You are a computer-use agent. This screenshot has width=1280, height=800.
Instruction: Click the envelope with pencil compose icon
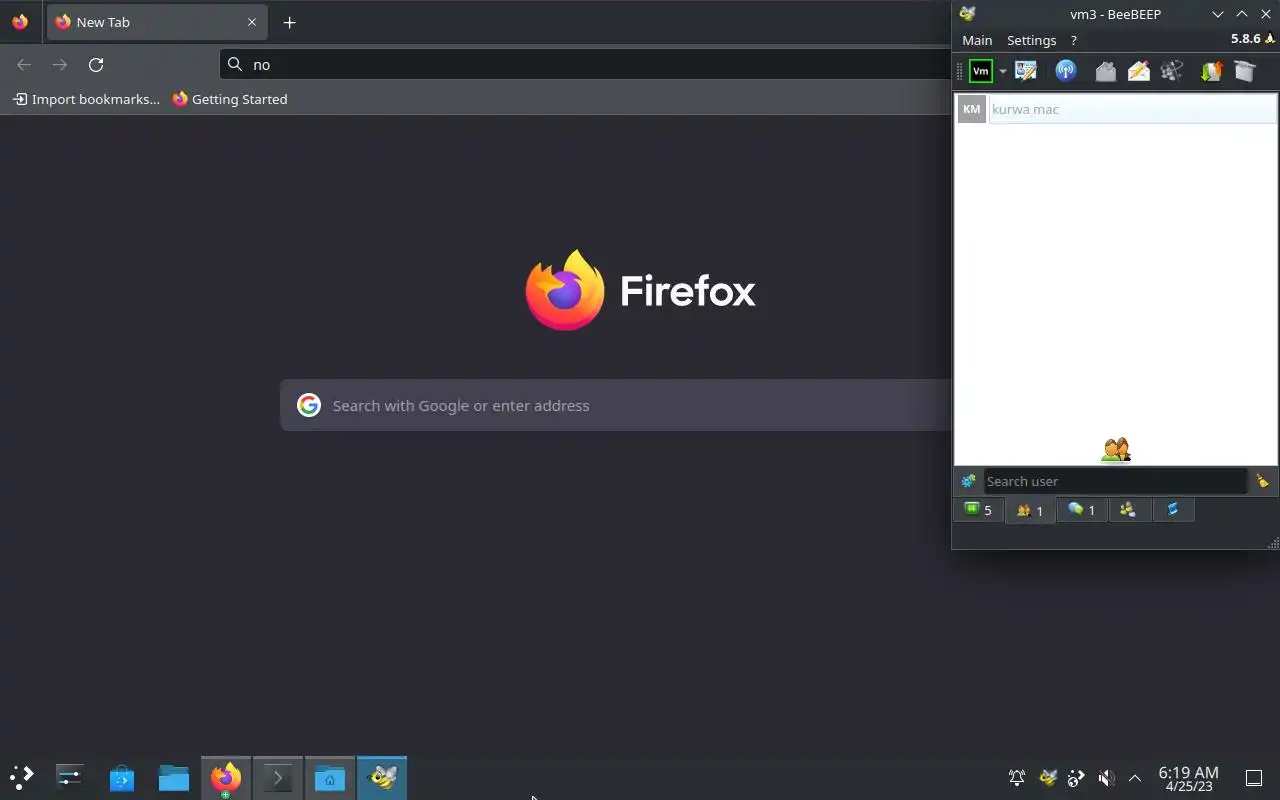point(1139,71)
